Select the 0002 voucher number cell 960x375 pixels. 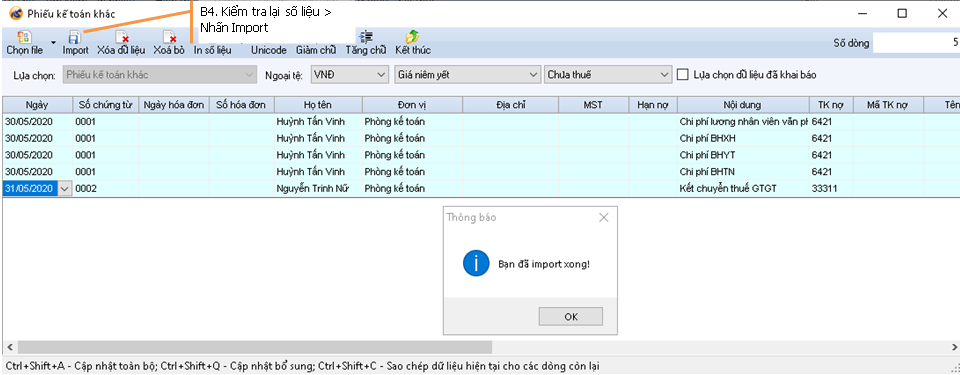[x=106, y=189]
